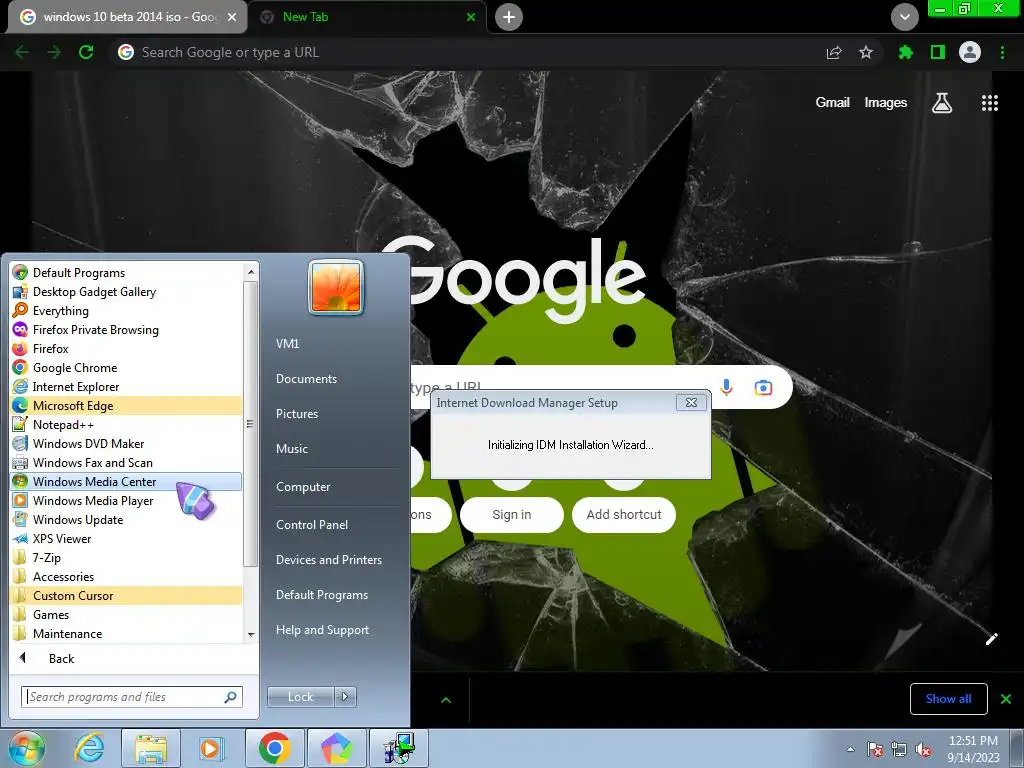The height and width of the screenshot is (768, 1024).
Task: Click Show all in the downloads bar
Action: tap(948, 699)
